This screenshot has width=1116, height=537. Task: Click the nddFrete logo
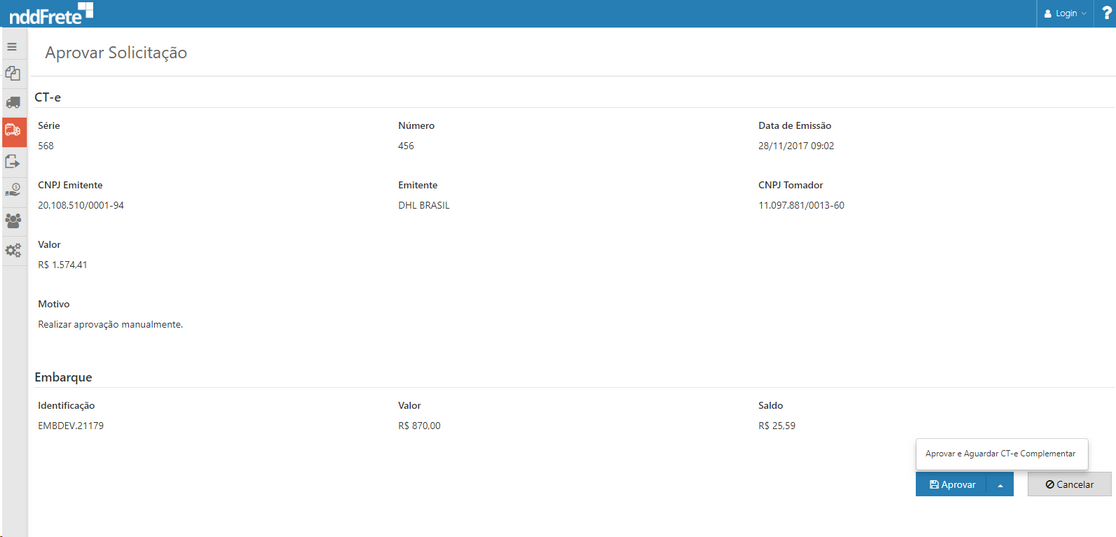(x=50, y=13)
